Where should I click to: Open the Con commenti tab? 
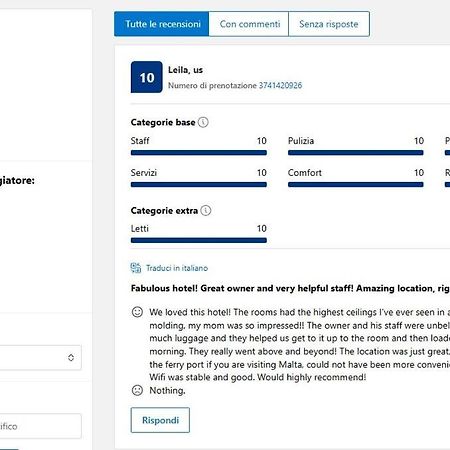point(249,24)
